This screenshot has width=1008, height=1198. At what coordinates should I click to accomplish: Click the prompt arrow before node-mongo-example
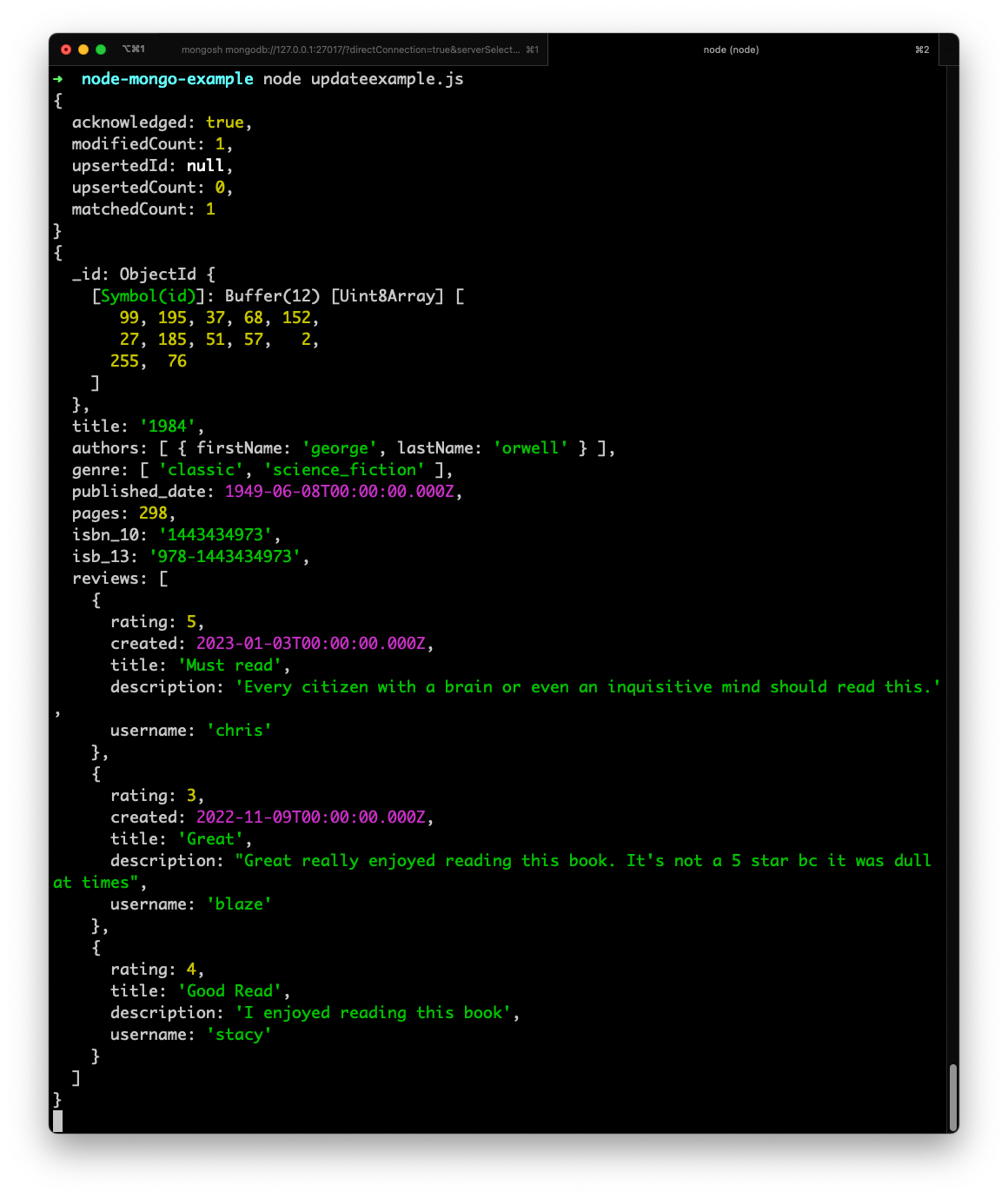[x=58, y=79]
